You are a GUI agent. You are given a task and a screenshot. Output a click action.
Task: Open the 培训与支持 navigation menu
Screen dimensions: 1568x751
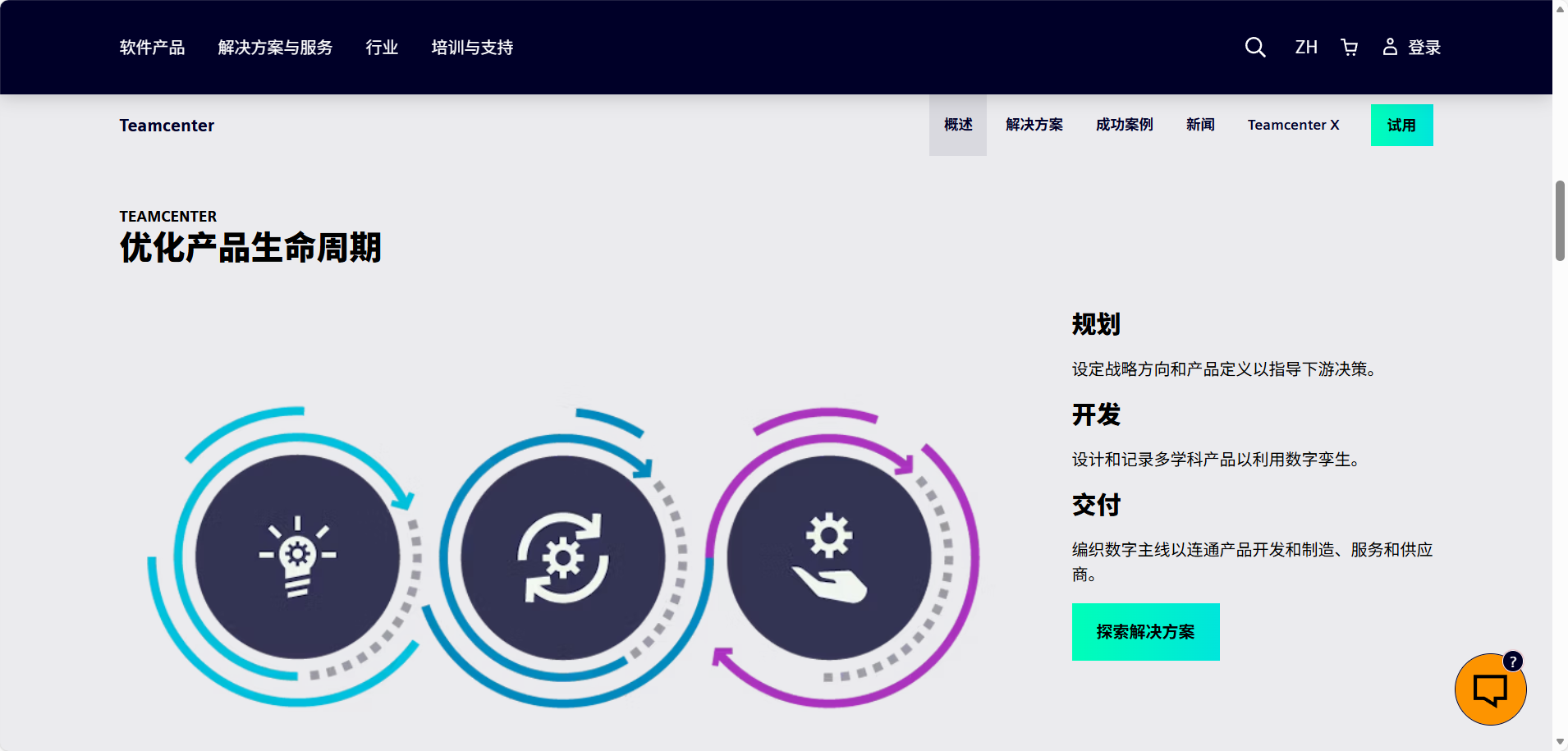(472, 48)
